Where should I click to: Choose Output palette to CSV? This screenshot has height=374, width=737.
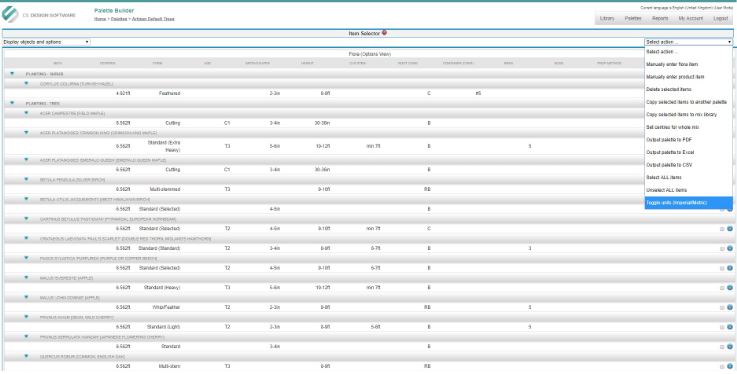click(x=688, y=165)
